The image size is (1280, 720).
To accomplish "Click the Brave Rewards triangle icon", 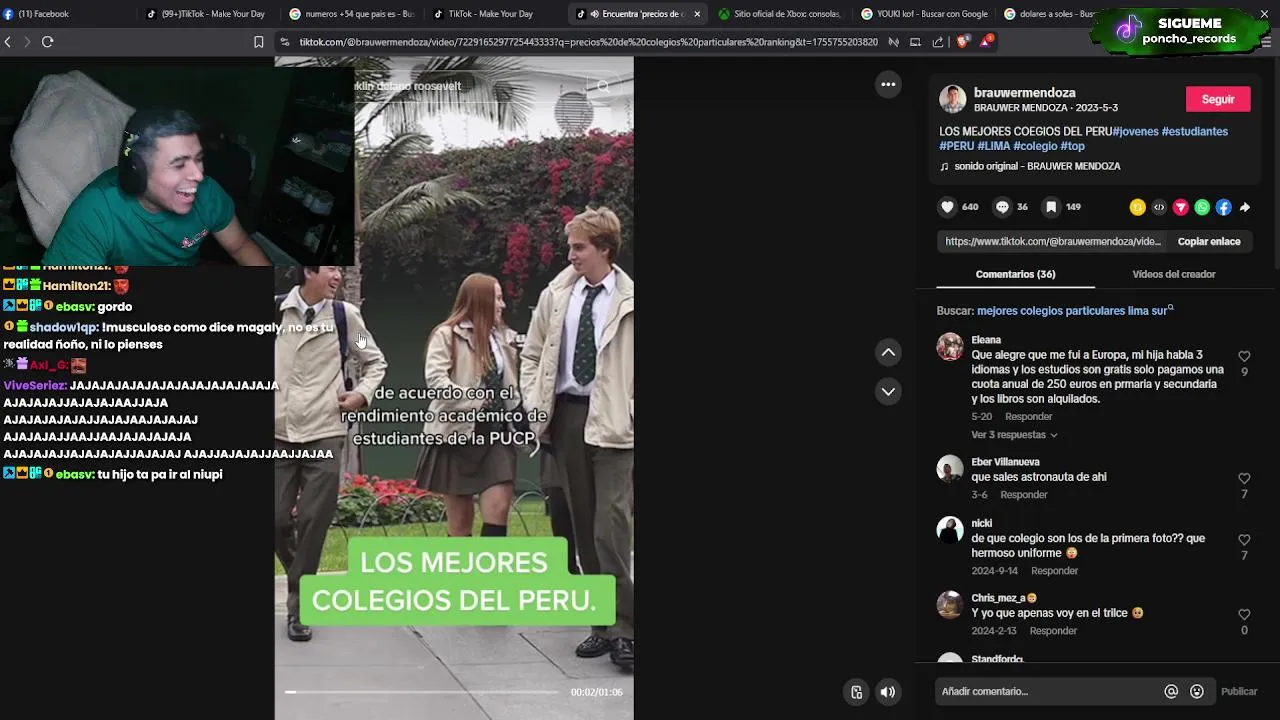I will click(987, 42).
